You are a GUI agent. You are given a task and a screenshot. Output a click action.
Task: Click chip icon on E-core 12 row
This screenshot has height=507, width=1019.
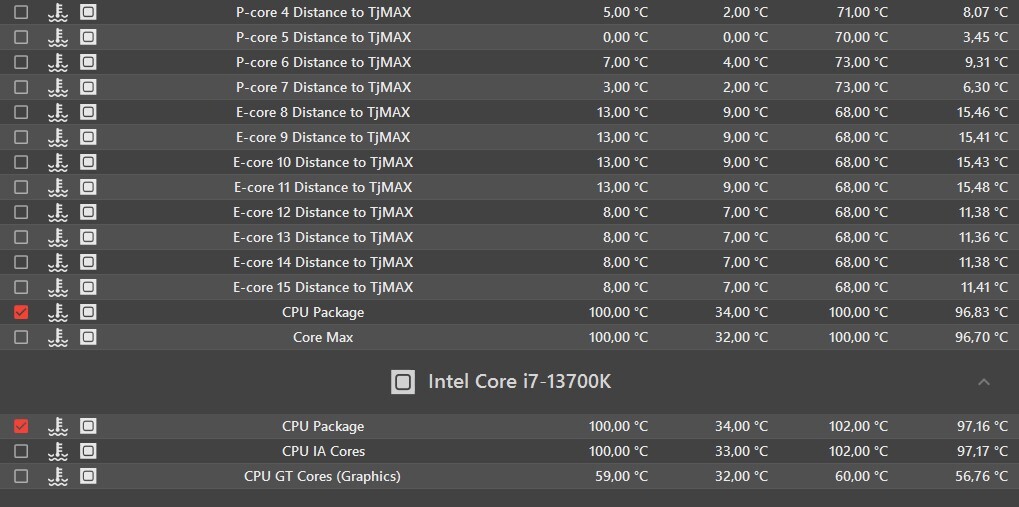point(88,212)
